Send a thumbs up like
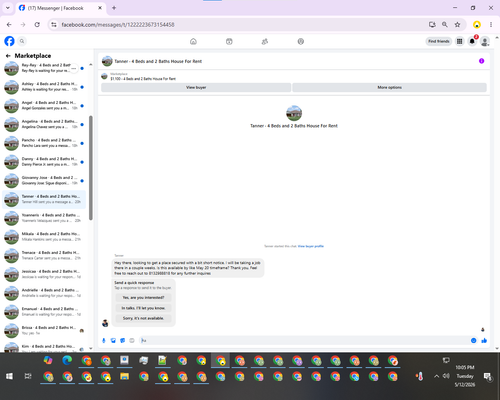The width and height of the screenshot is (500, 400). tap(484, 340)
